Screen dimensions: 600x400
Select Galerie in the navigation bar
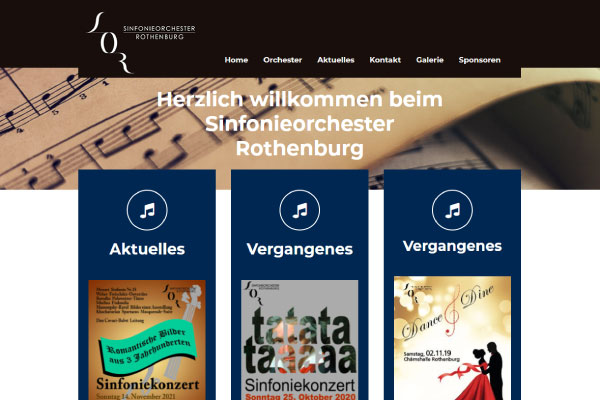point(430,60)
